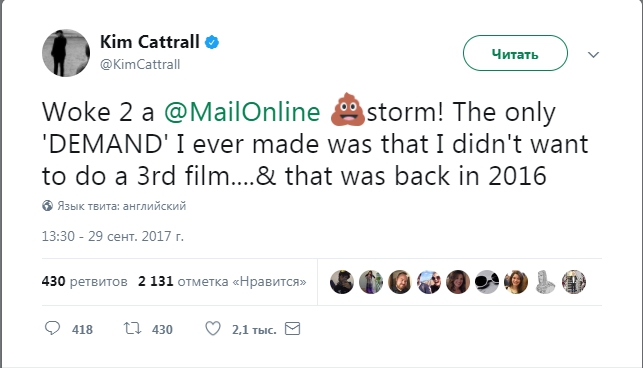Click first liker avatar in row
643x368 pixels.
pos(342,282)
